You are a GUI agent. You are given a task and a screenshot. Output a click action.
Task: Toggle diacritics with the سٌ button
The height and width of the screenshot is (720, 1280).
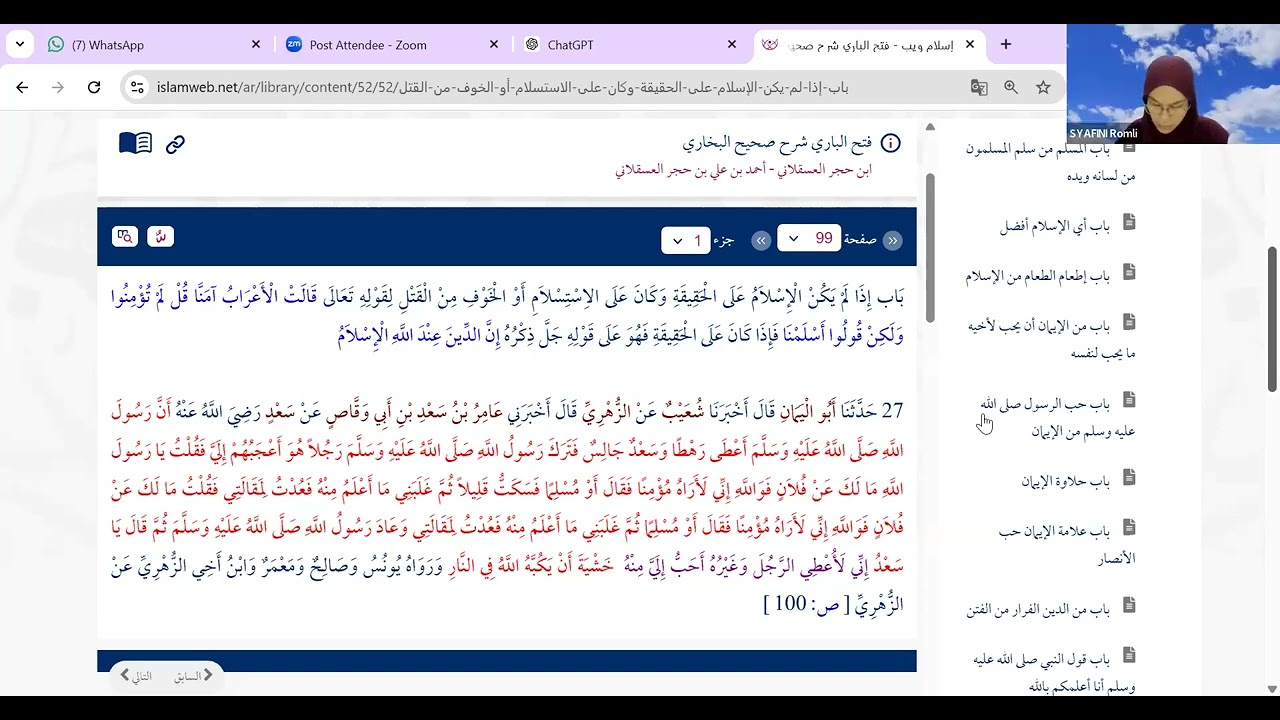tap(160, 237)
